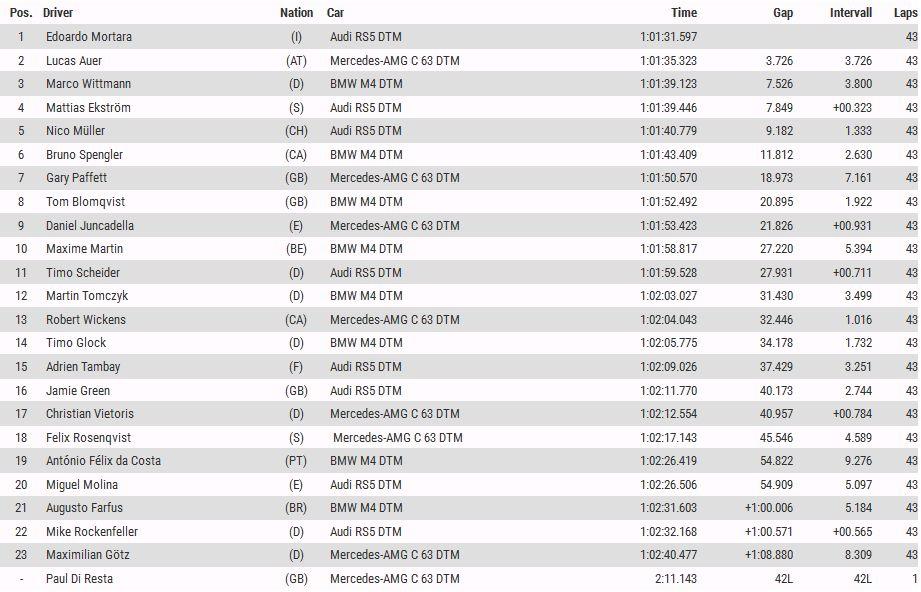Screen dimensions: 921x592
Task: Click the Pos. column header
Action: (x=21, y=12)
